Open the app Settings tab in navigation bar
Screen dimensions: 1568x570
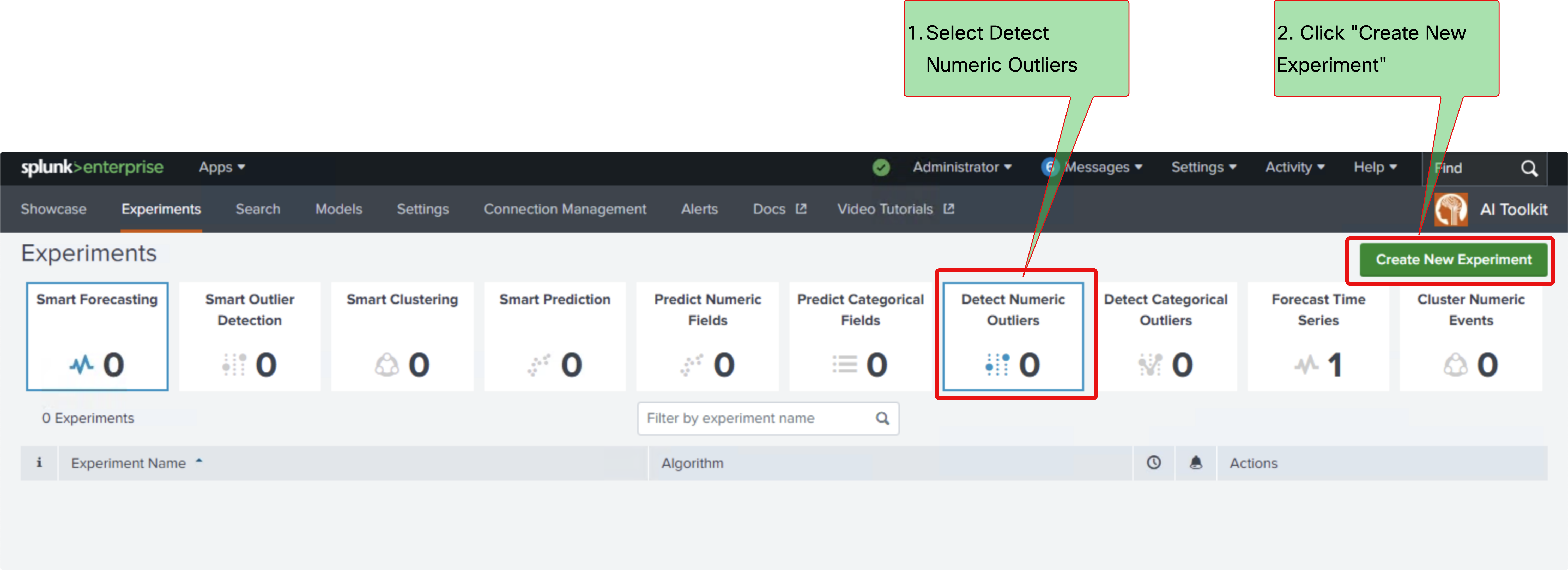(x=423, y=209)
